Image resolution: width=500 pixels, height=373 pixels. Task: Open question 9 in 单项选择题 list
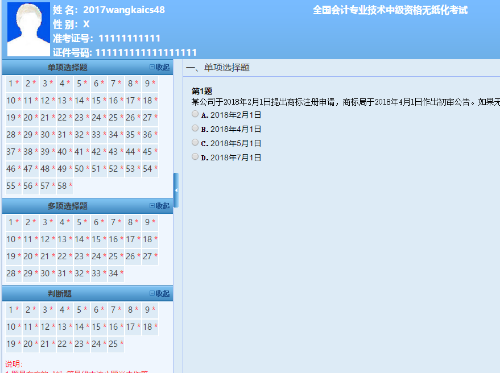click(150, 83)
